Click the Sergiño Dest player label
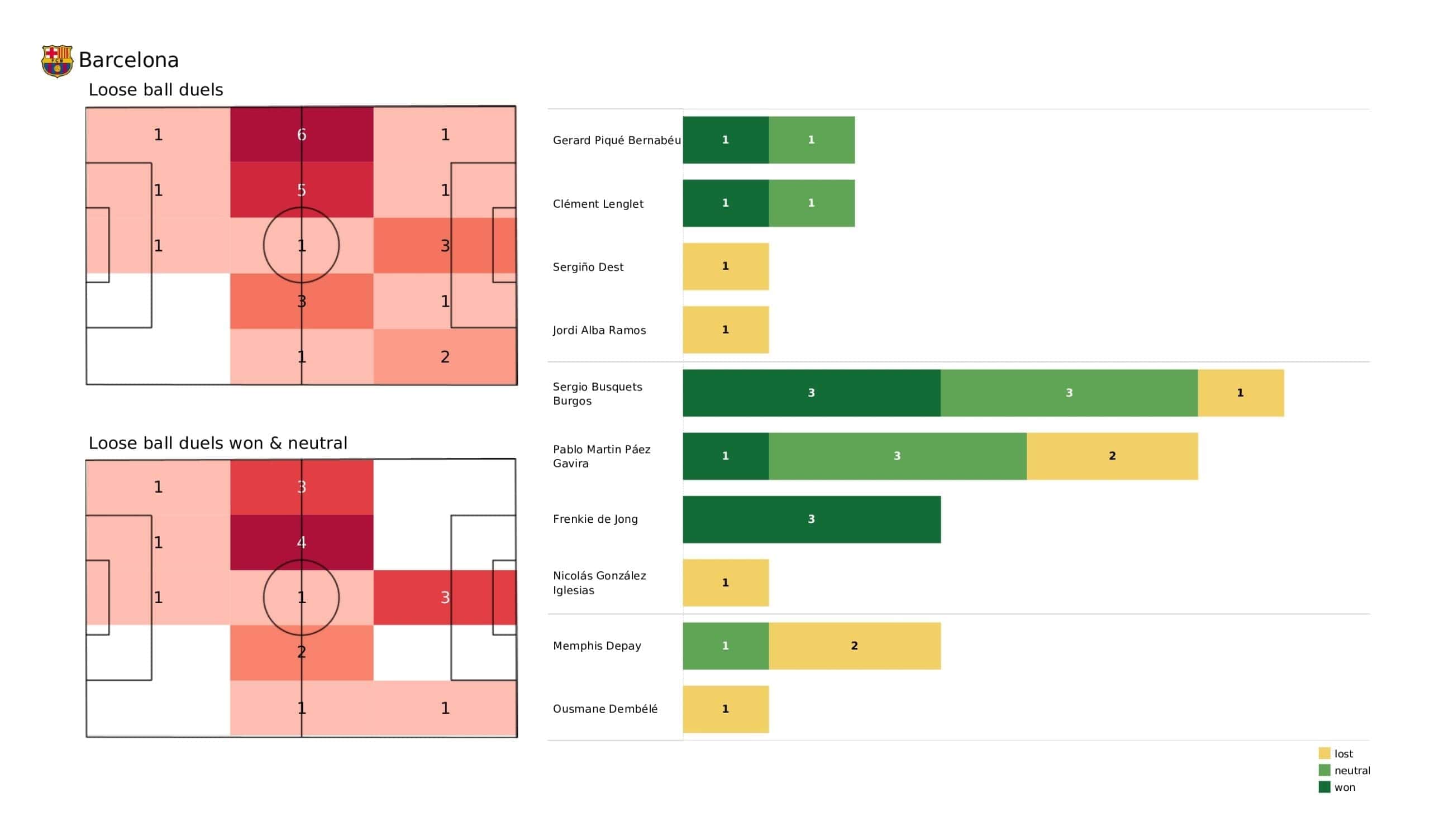Image resolution: width=1430 pixels, height=840 pixels. pyautogui.click(x=588, y=268)
